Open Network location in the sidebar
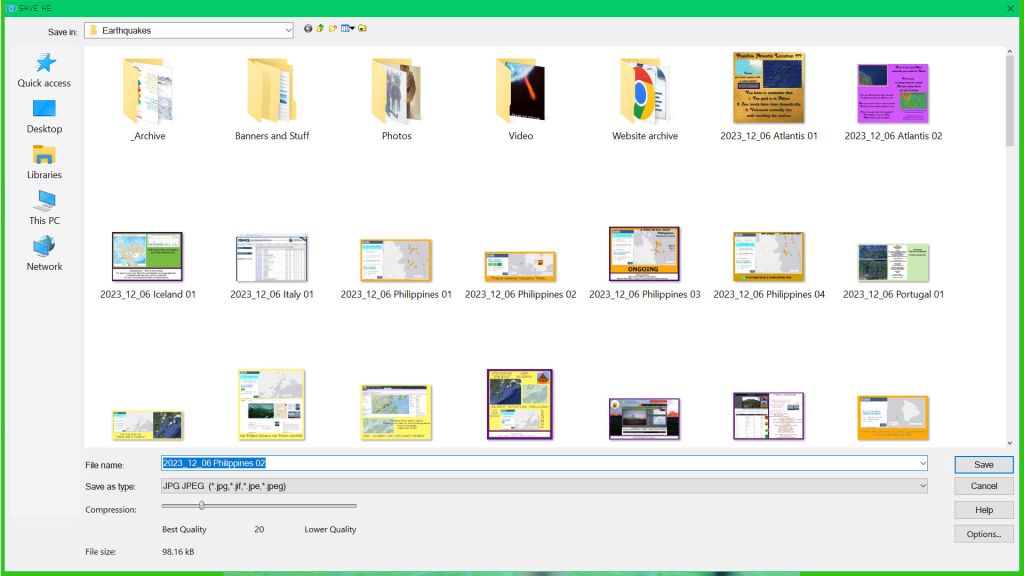 (x=44, y=253)
